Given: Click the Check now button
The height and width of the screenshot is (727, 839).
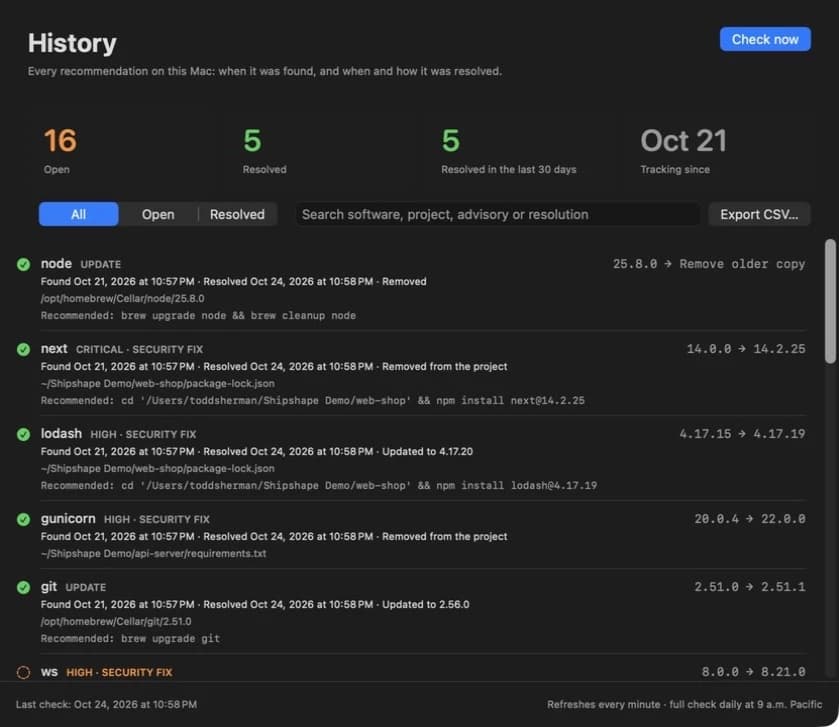Looking at the screenshot, I should 765,40.
